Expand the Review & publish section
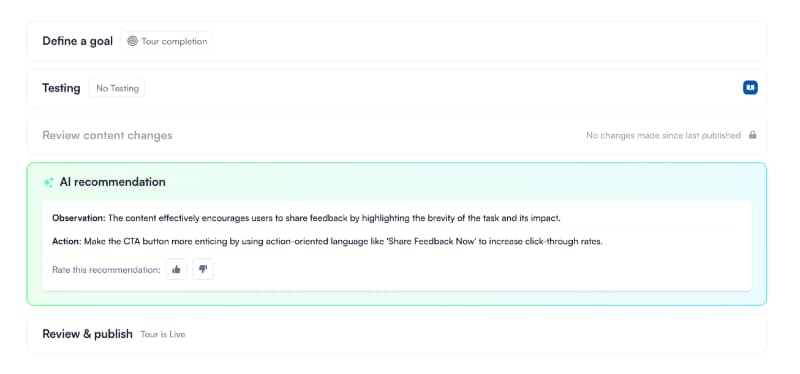The image size is (800, 374). coord(396,334)
